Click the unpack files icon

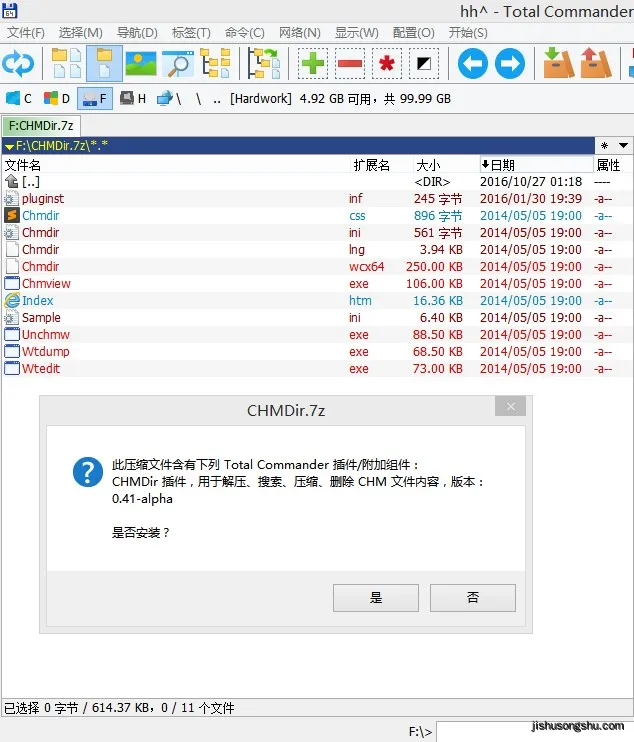pos(596,62)
